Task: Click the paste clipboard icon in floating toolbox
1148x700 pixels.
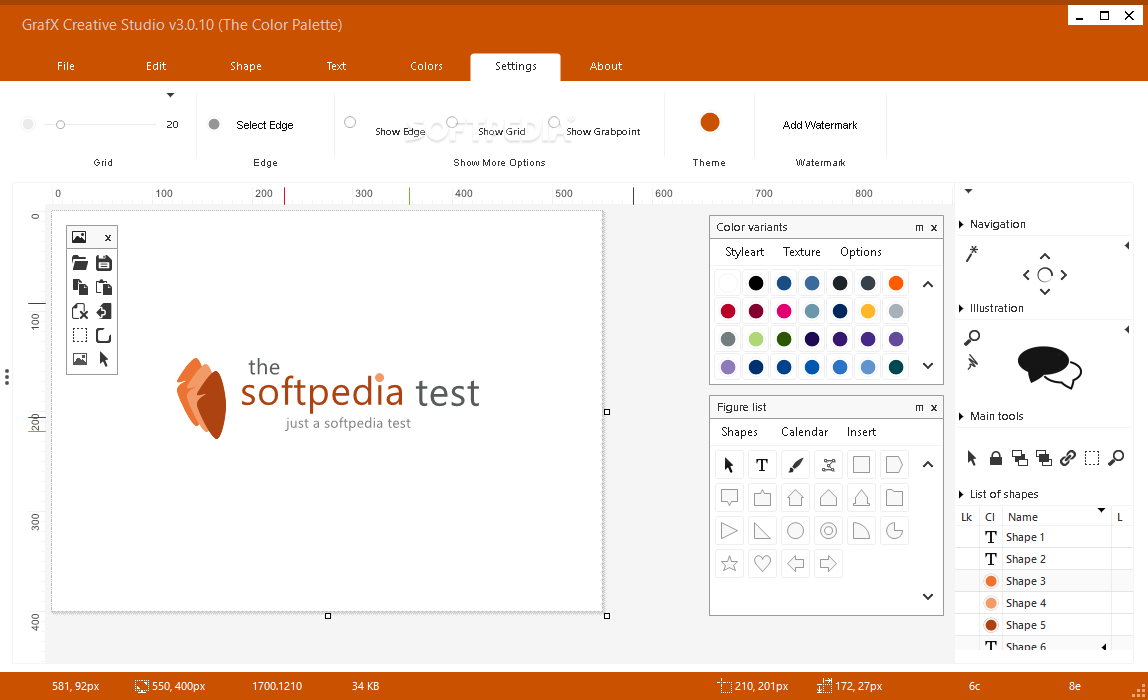Action: click(x=104, y=287)
